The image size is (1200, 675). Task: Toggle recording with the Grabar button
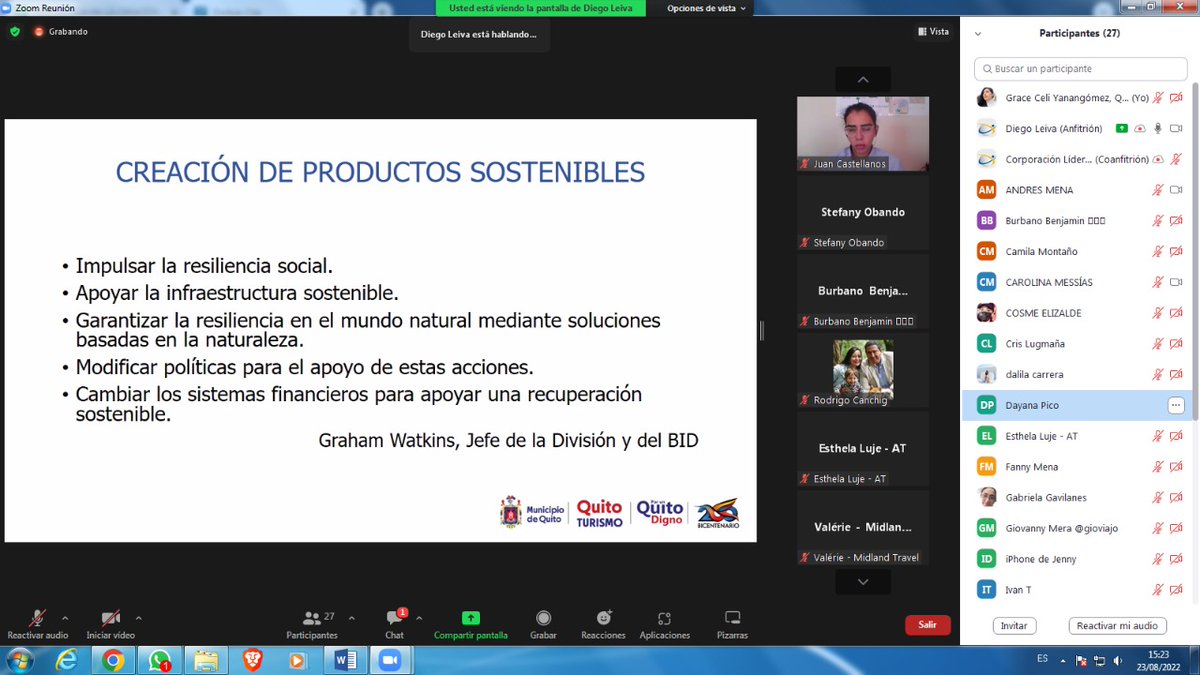coord(543,625)
